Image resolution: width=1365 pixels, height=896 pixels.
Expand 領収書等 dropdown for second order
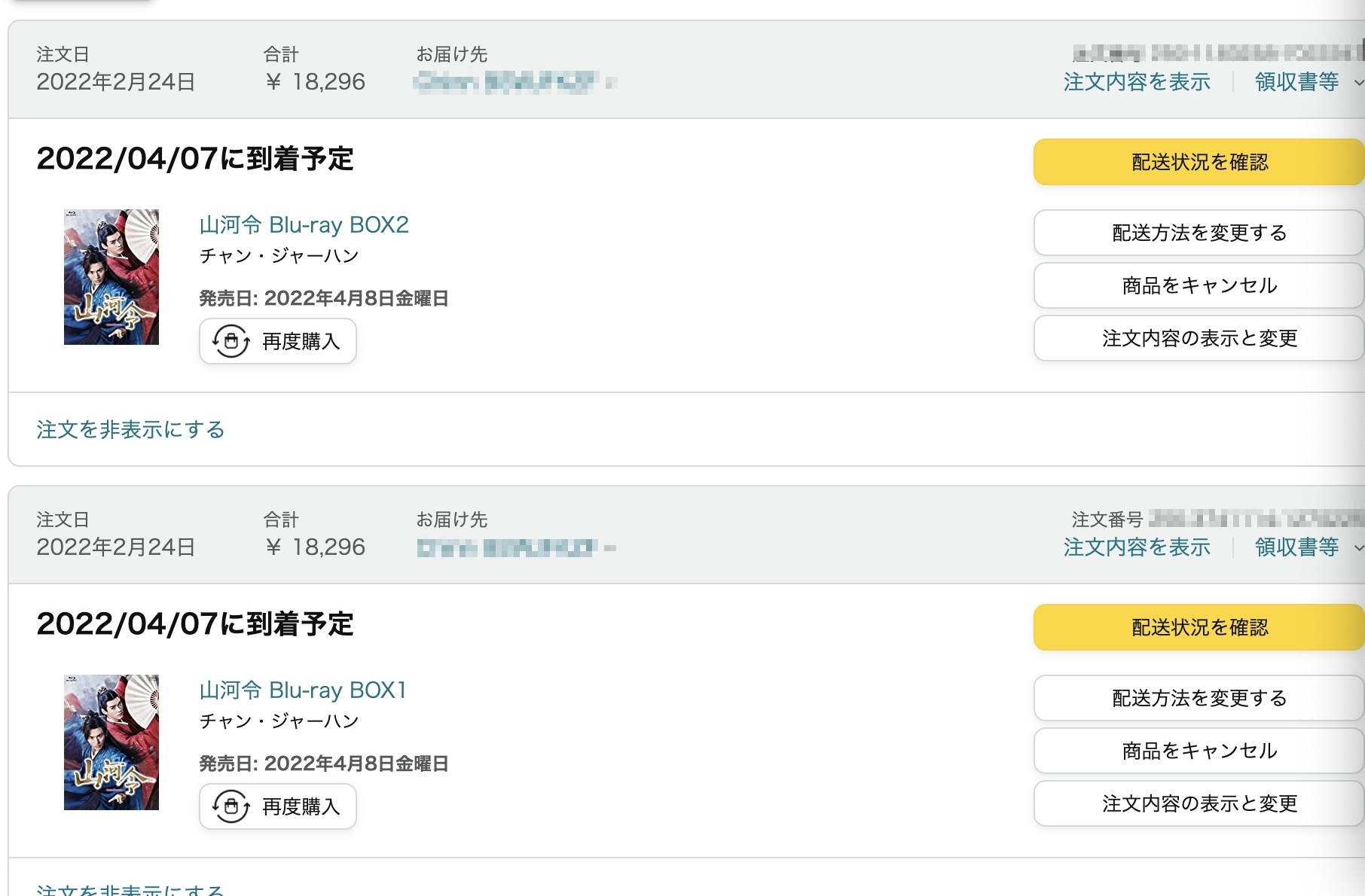click(x=1308, y=547)
